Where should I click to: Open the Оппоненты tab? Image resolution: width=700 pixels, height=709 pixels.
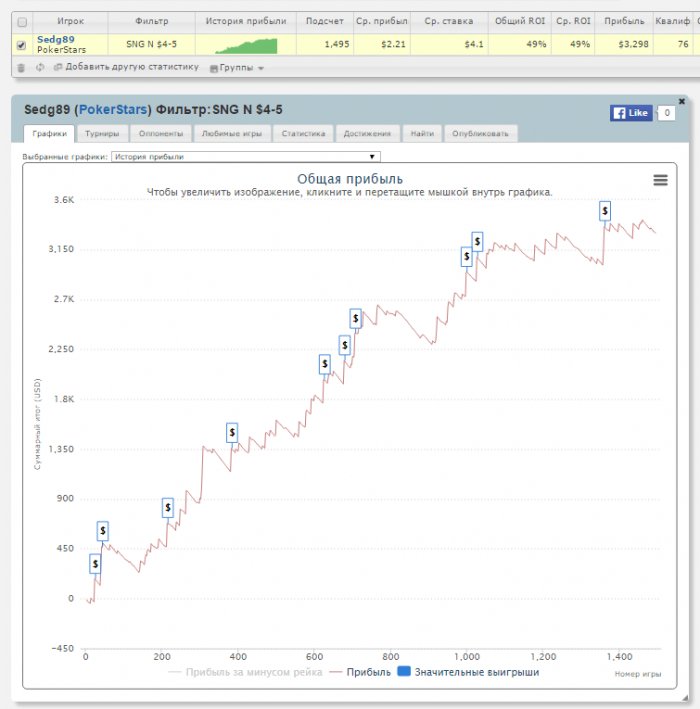(161, 133)
